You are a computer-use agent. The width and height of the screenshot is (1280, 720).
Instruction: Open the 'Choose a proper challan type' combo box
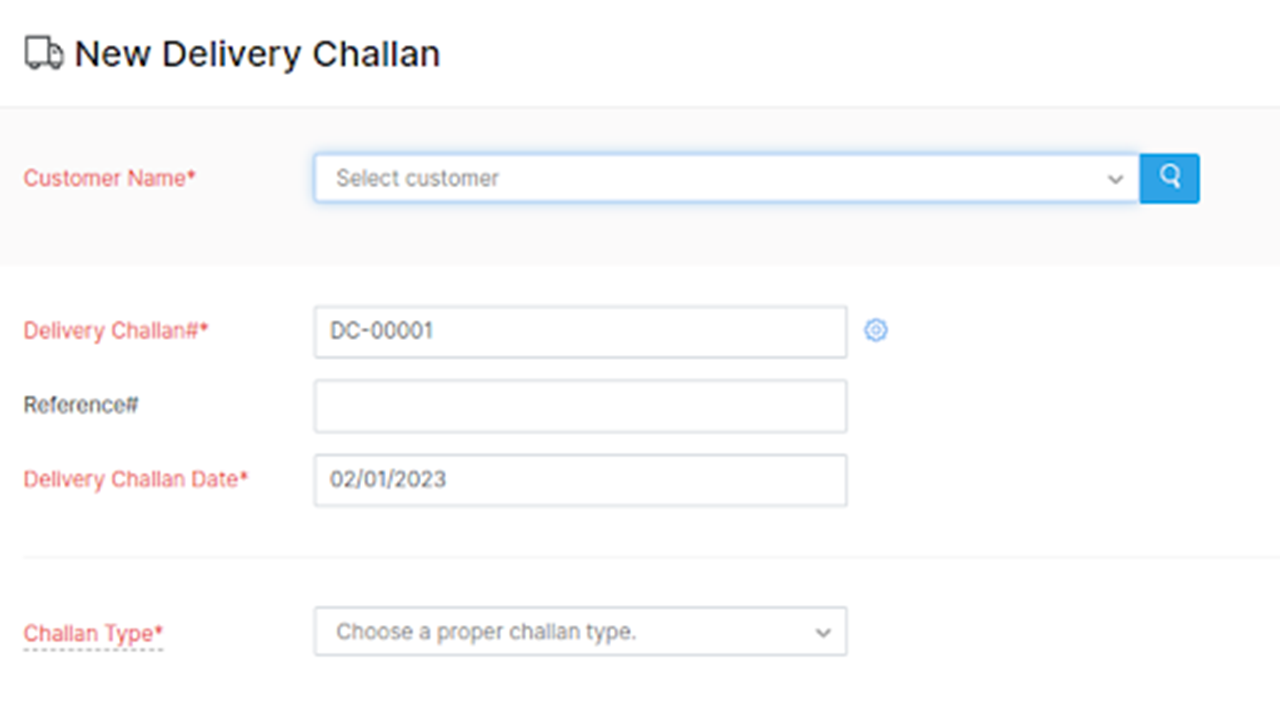click(570, 632)
